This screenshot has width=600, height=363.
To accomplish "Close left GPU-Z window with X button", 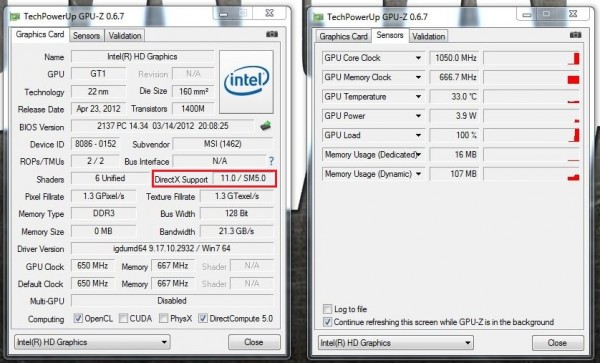I will click(269, 13).
